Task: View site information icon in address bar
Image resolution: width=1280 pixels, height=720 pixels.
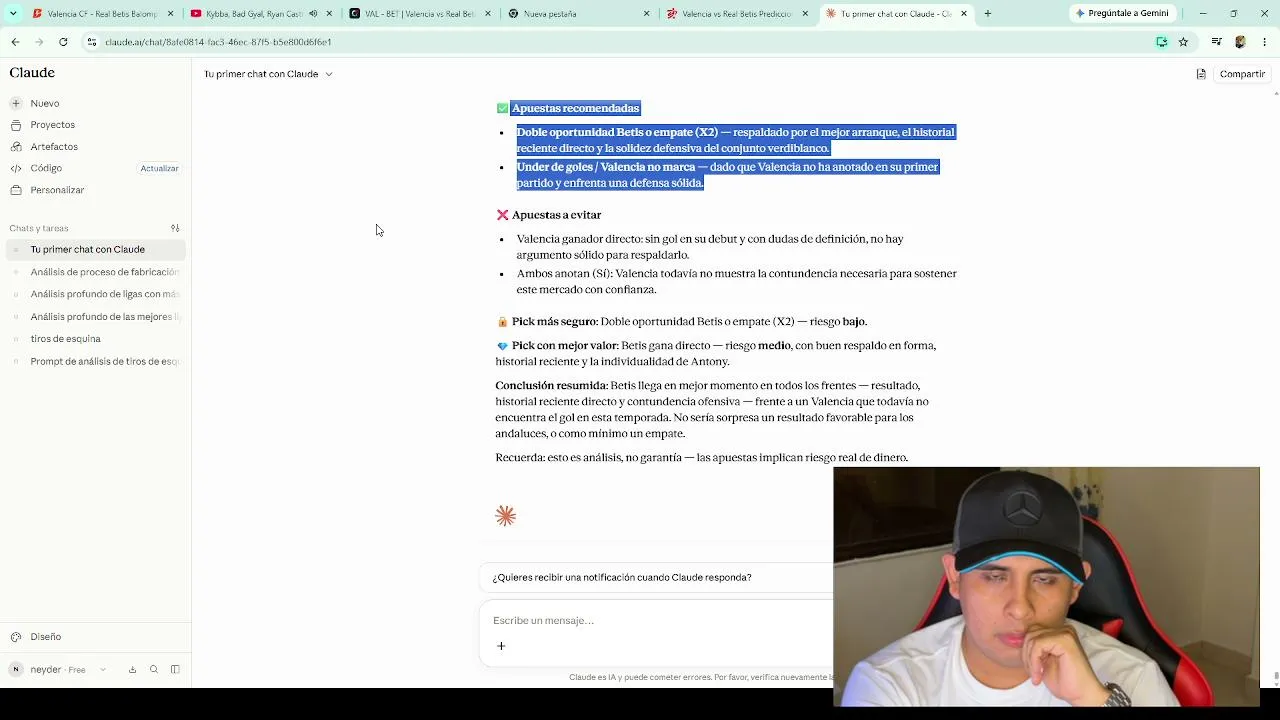Action: tap(91, 42)
